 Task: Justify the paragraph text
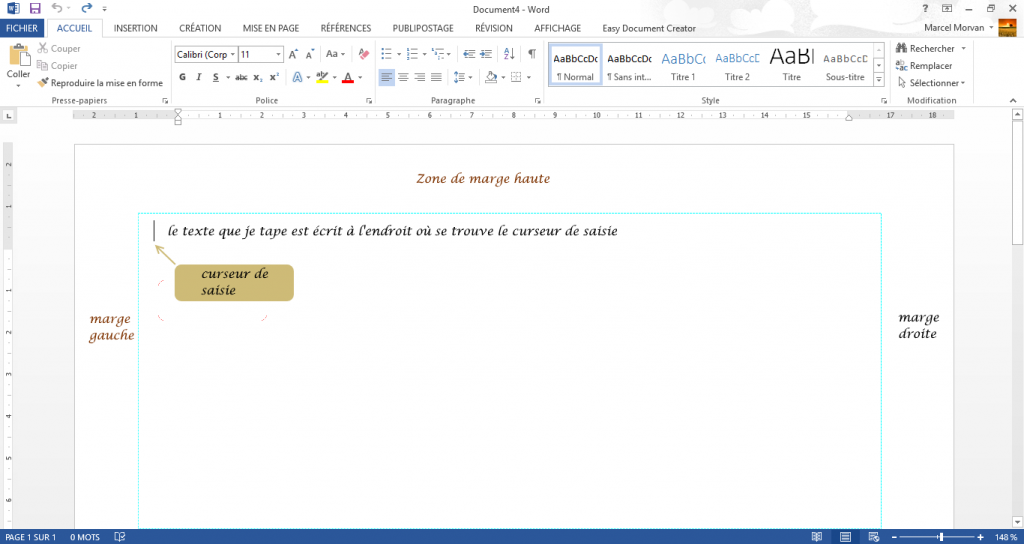(x=437, y=77)
